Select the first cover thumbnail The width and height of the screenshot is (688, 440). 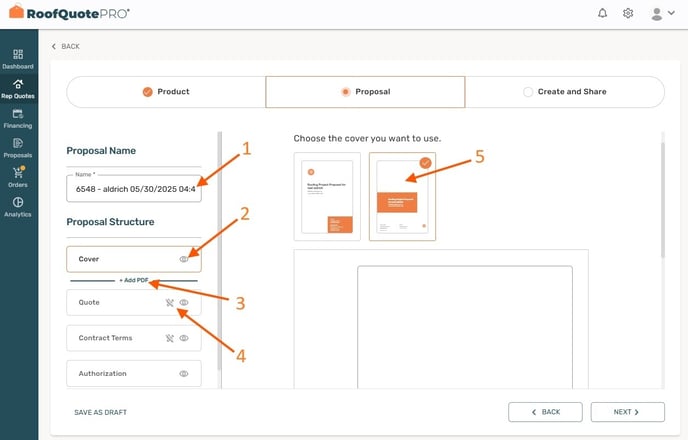tap(327, 197)
